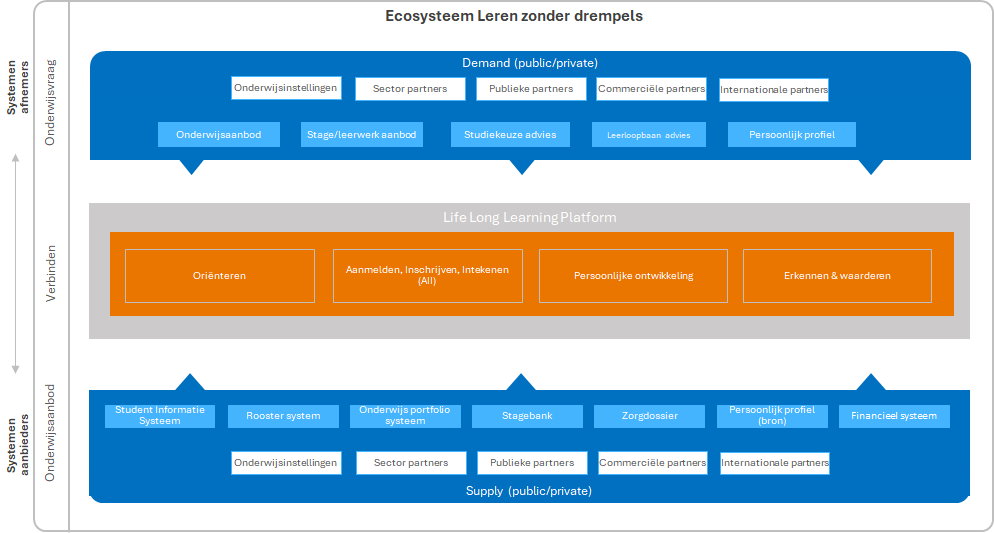The width and height of the screenshot is (994, 533).
Task: Select Sector partners in the Demand section
Action: click(410, 89)
